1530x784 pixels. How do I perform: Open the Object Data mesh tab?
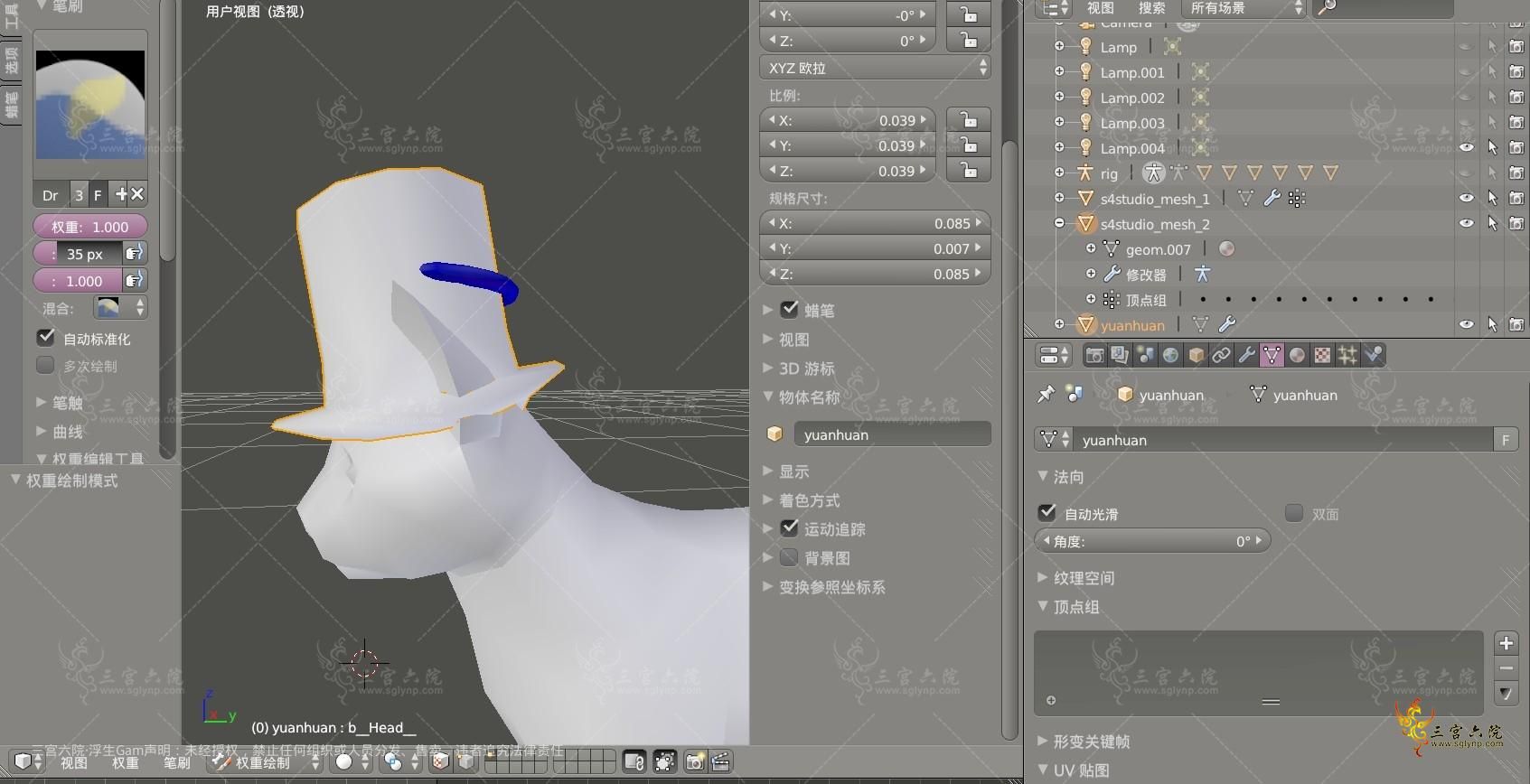point(1272,355)
